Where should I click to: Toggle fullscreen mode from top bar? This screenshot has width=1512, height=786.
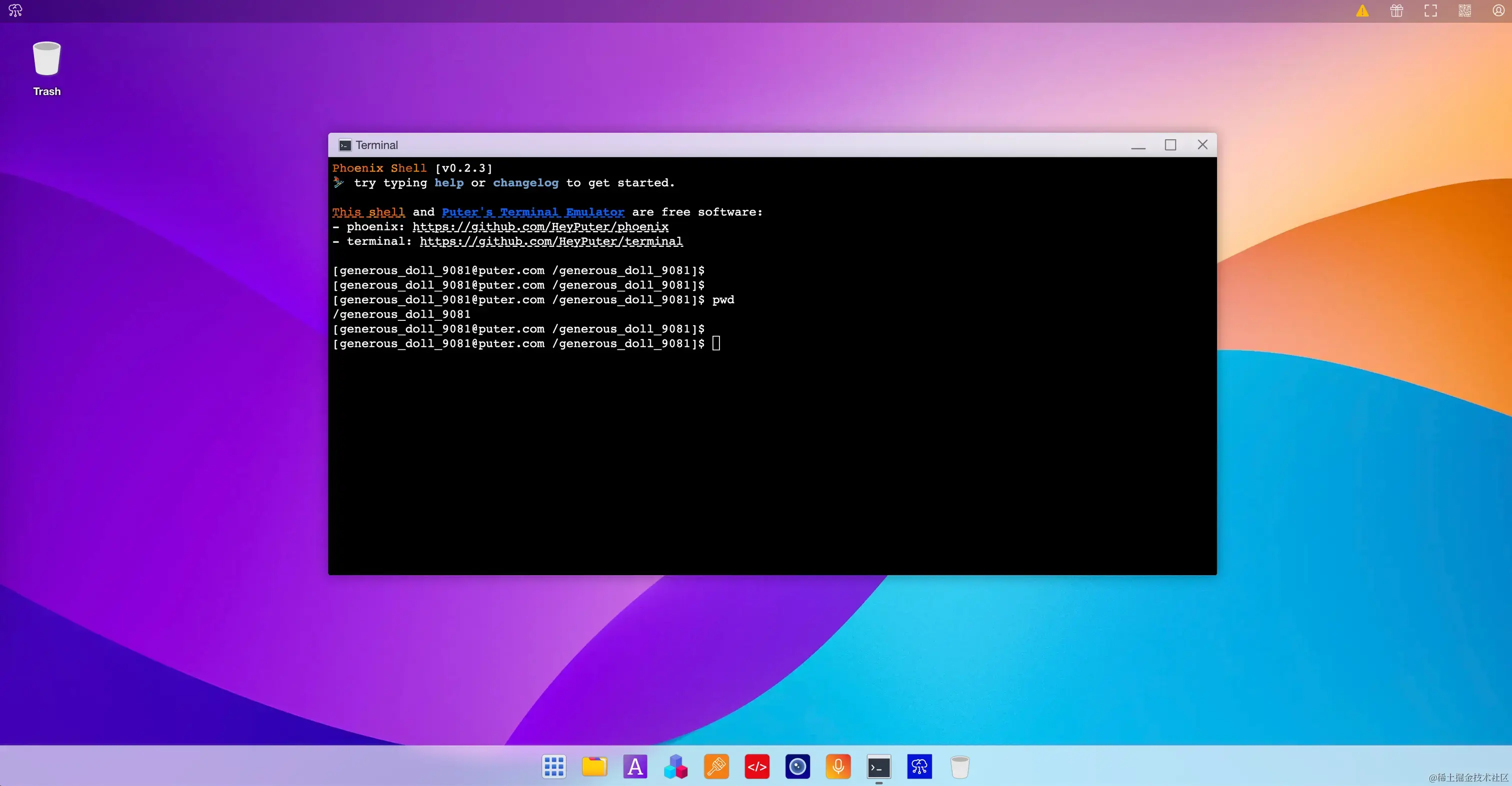point(1430,10)
